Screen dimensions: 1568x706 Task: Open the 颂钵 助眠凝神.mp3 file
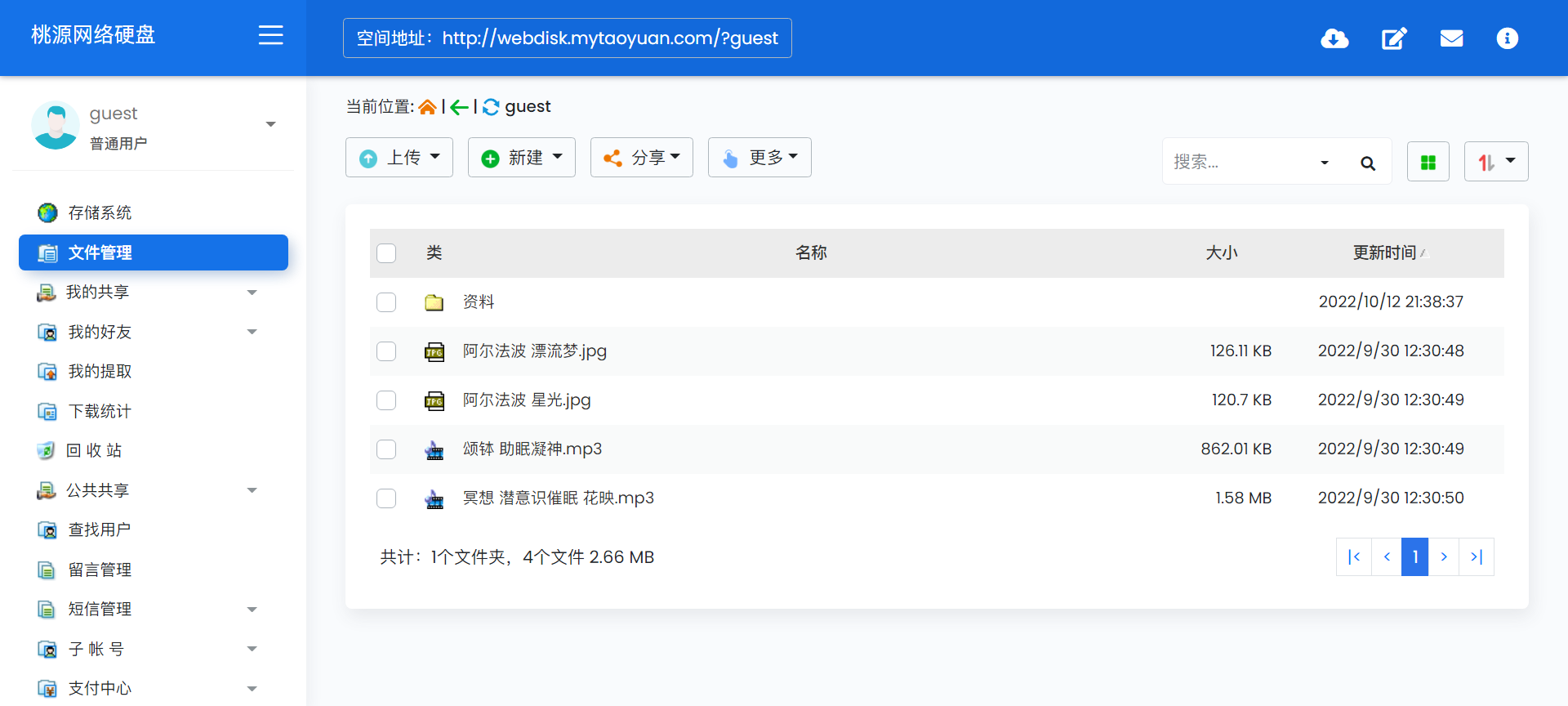(532, 449)
